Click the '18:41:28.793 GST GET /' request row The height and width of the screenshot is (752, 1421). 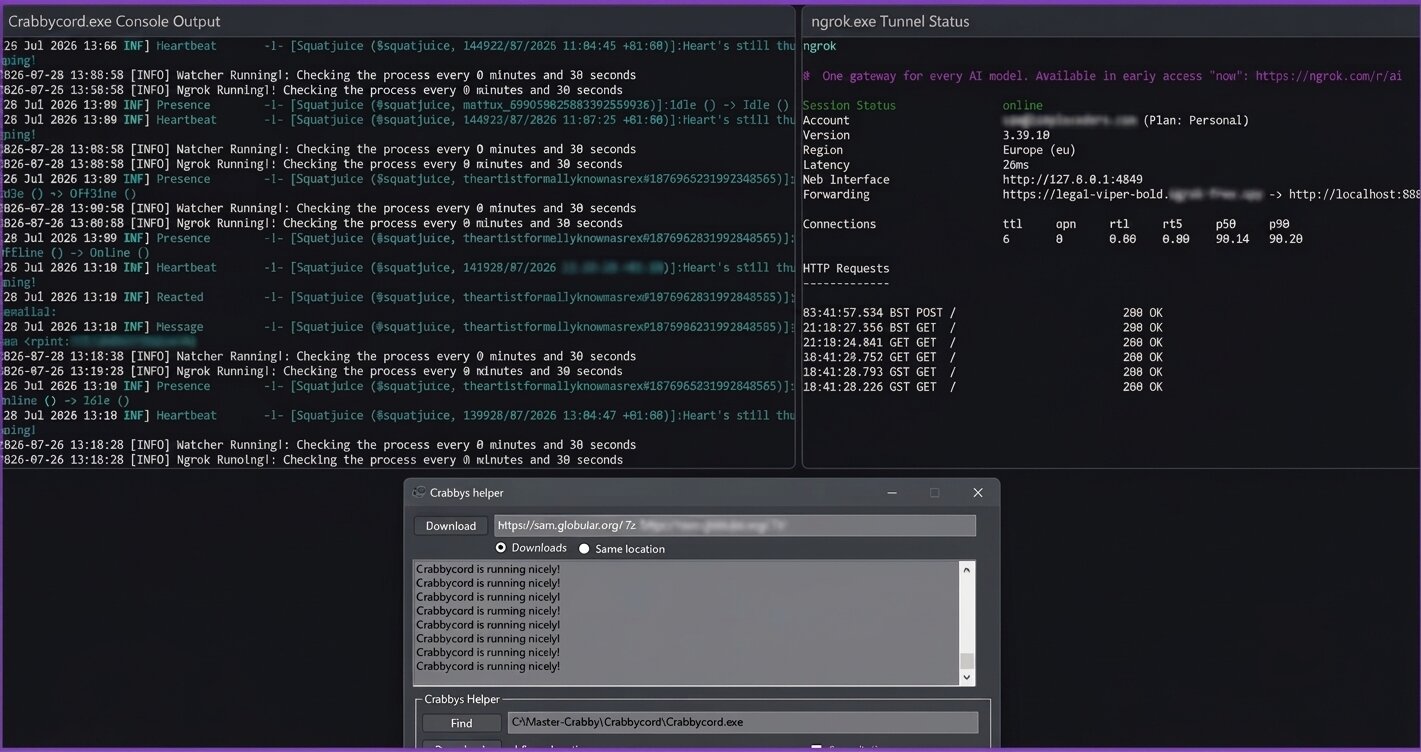click(x=983, y=372)
